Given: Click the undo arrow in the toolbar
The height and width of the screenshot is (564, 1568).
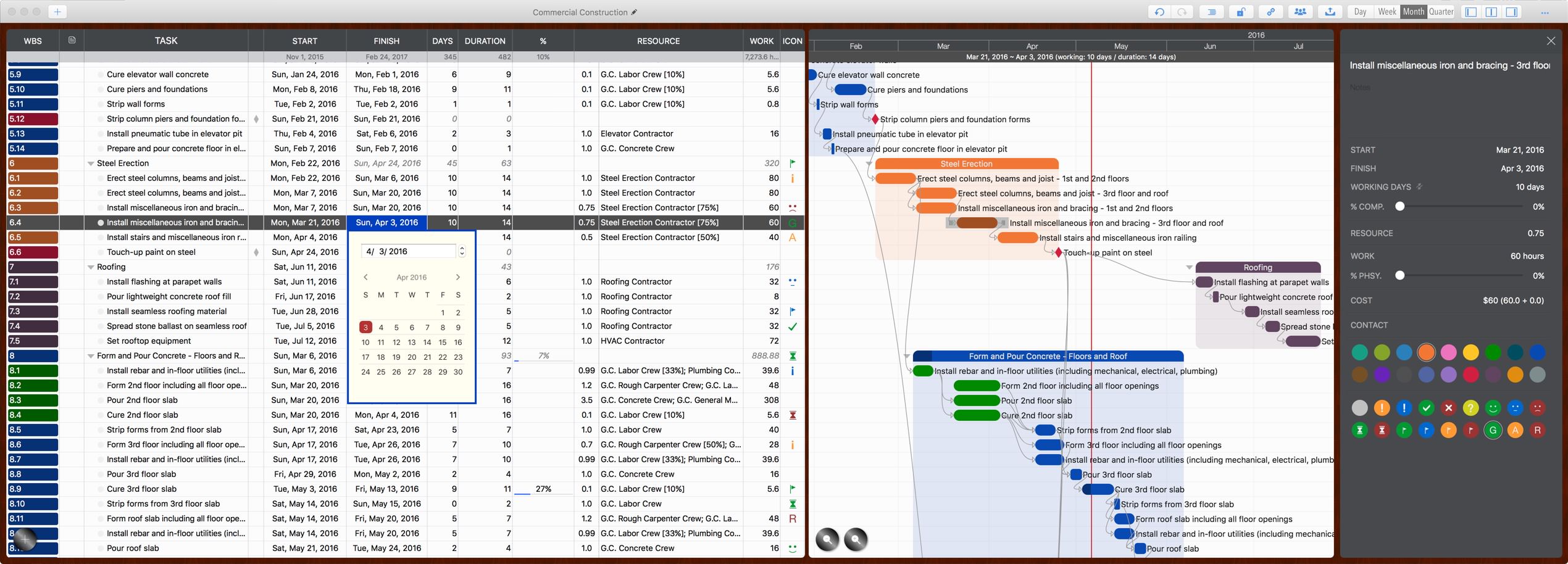Looking at the screenshot, I should [x=1159, y=12].
